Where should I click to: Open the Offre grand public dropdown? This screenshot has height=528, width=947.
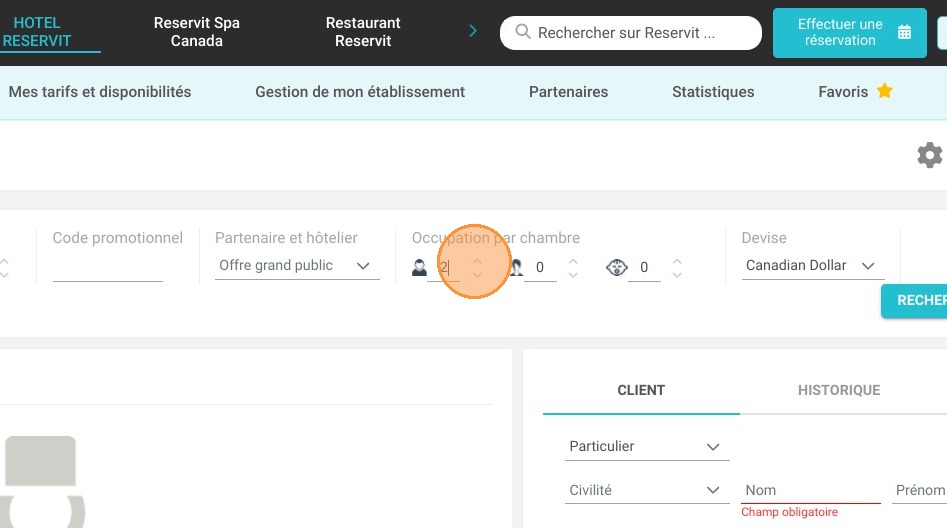click(297, 266)
